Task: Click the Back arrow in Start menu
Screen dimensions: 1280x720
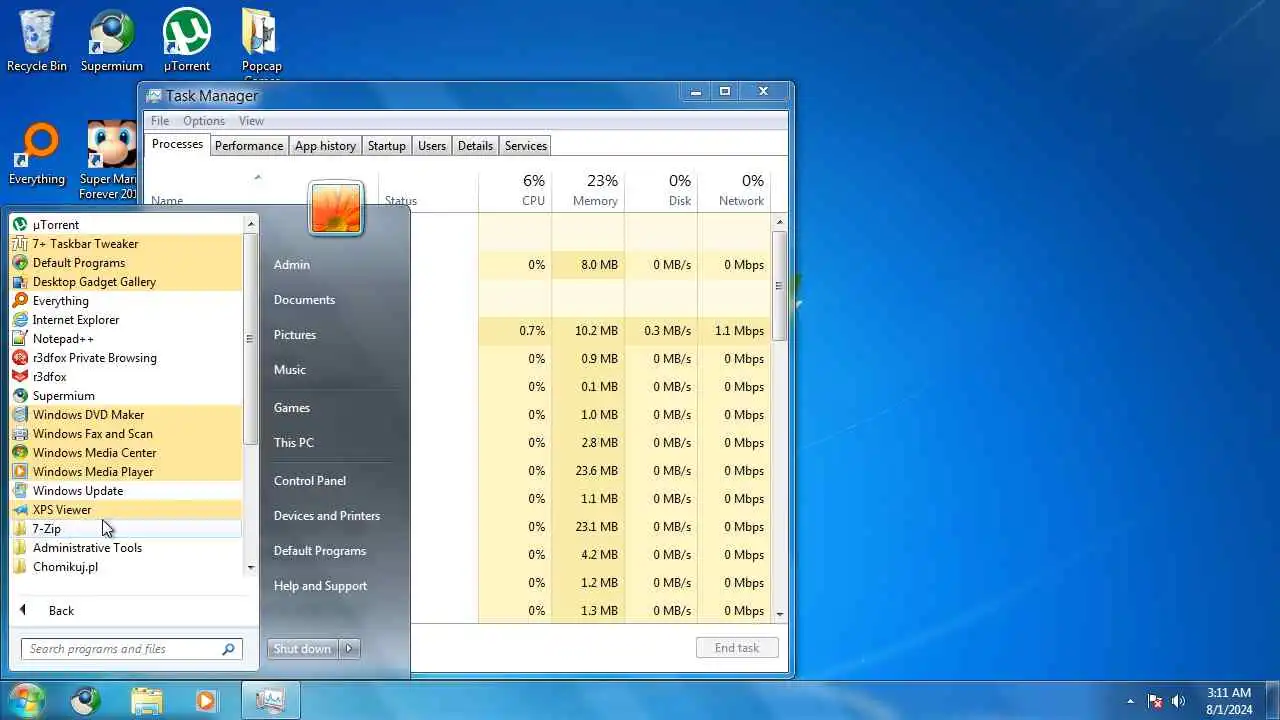Action: (x=23, y=610)
